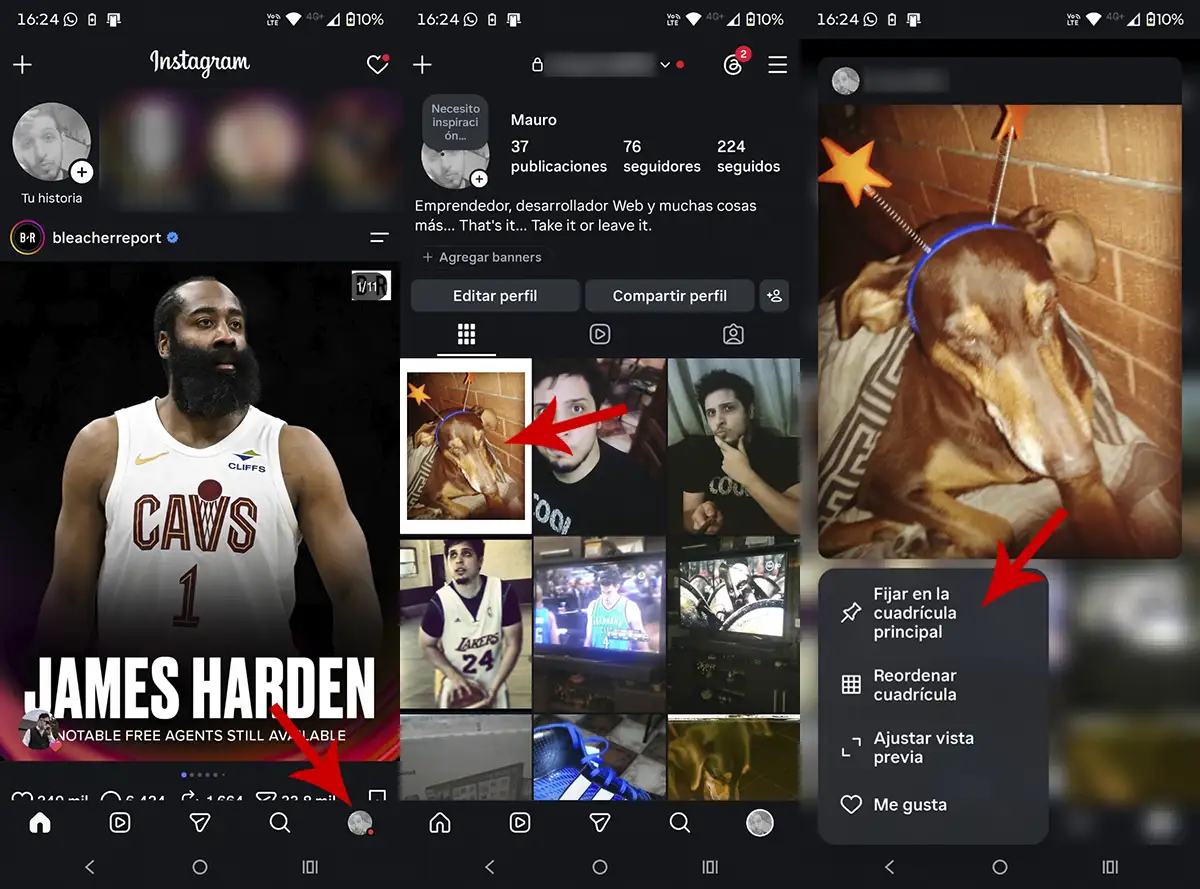The width and height of the screenshot is (1200, 889).
Task: Open the Lakers 24 jersey thumbnail
Action: click(465, 624)
